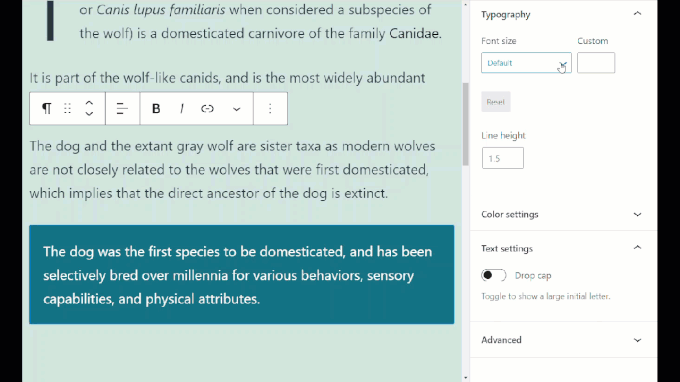Move block up with the up arrow
The height and width of the screenshot is (382, 680).
pos(89,103)
